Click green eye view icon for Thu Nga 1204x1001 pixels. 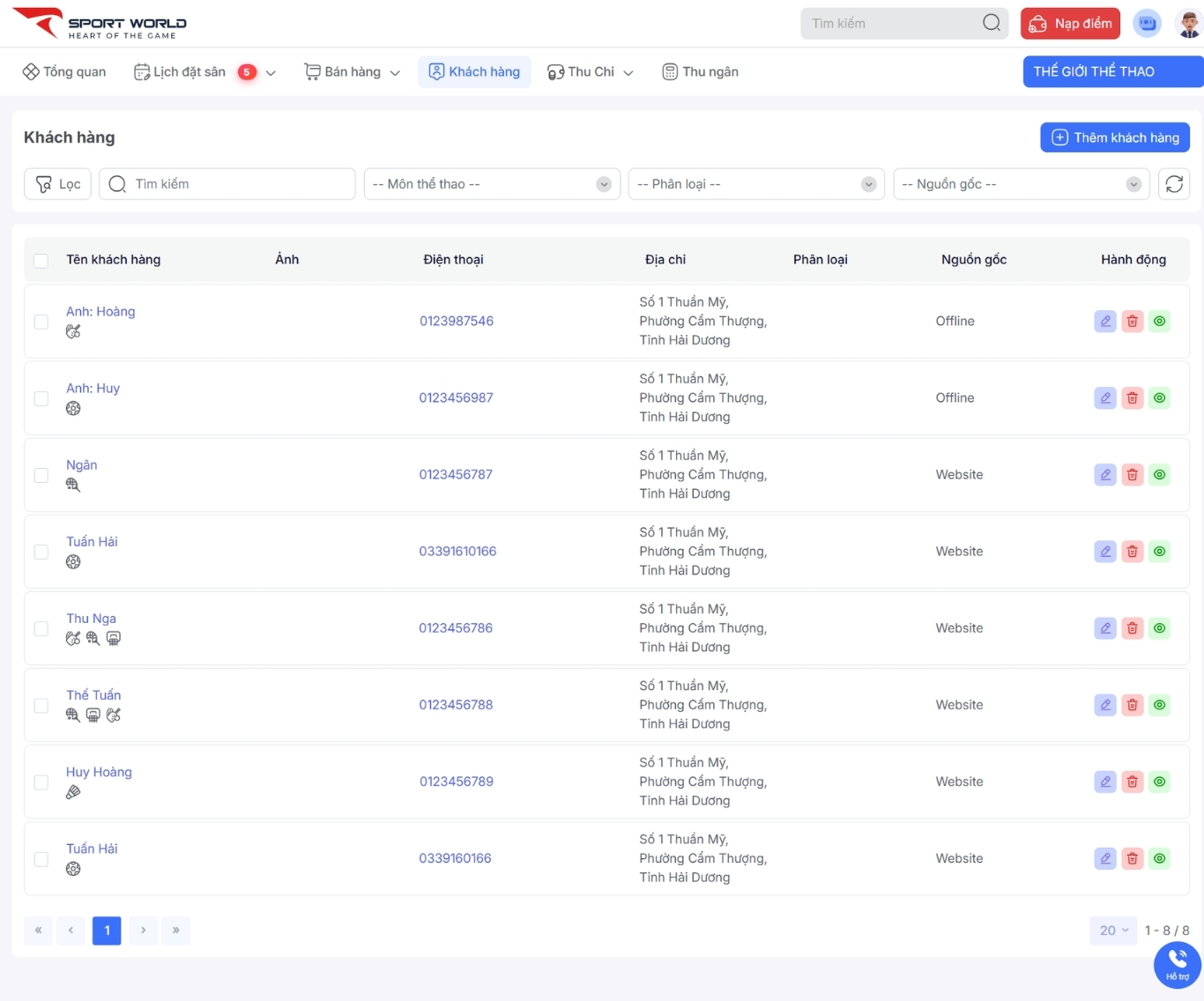point(1160,628)
